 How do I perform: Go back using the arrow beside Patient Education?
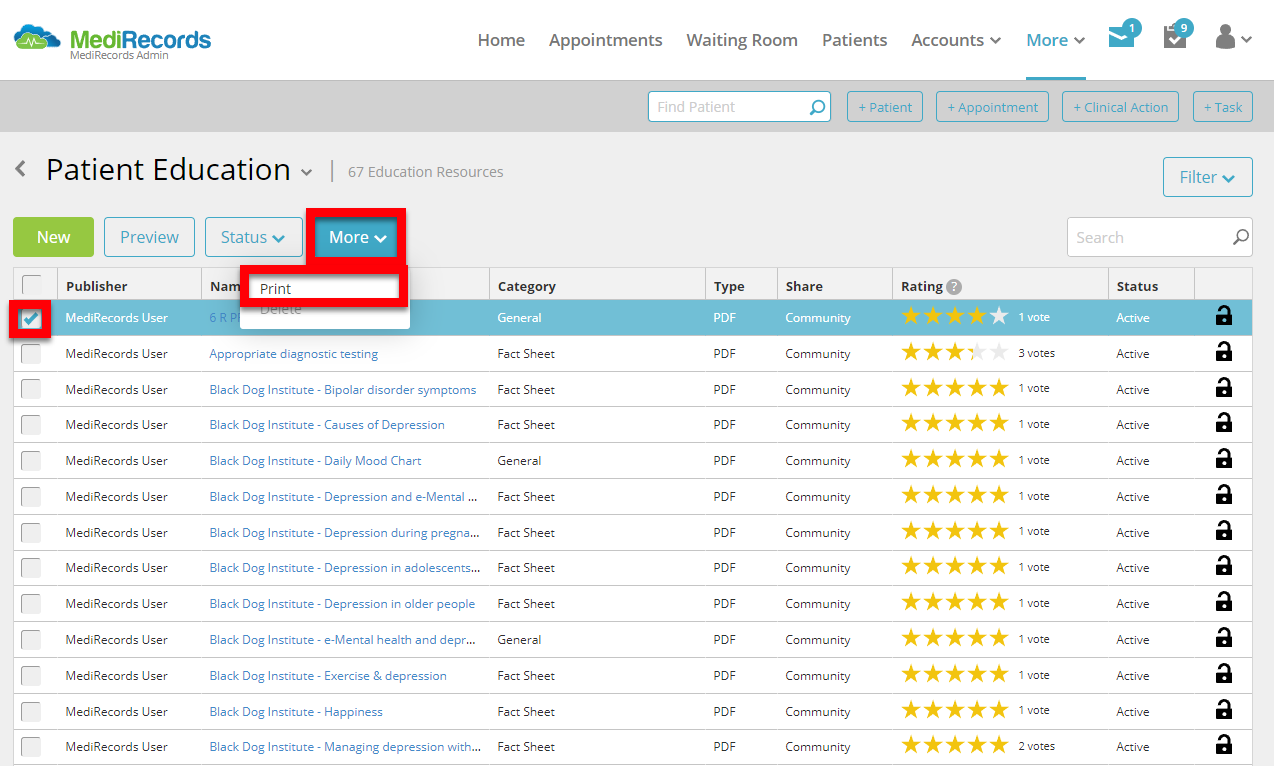click(21, 169)
